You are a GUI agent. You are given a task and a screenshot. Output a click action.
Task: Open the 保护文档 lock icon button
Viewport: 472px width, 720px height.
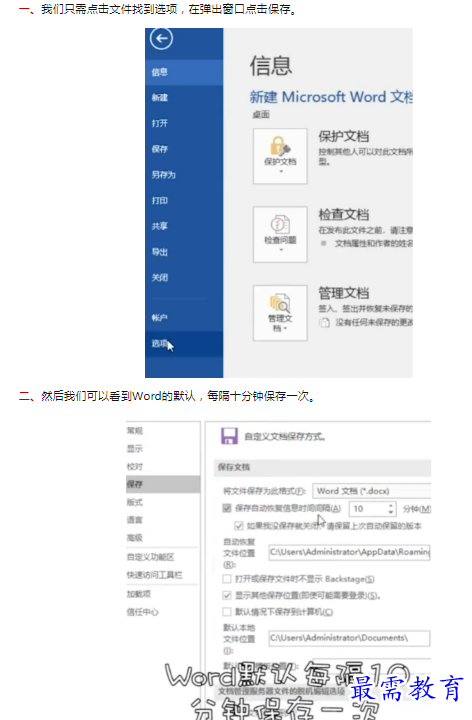[x=280, y=156]
